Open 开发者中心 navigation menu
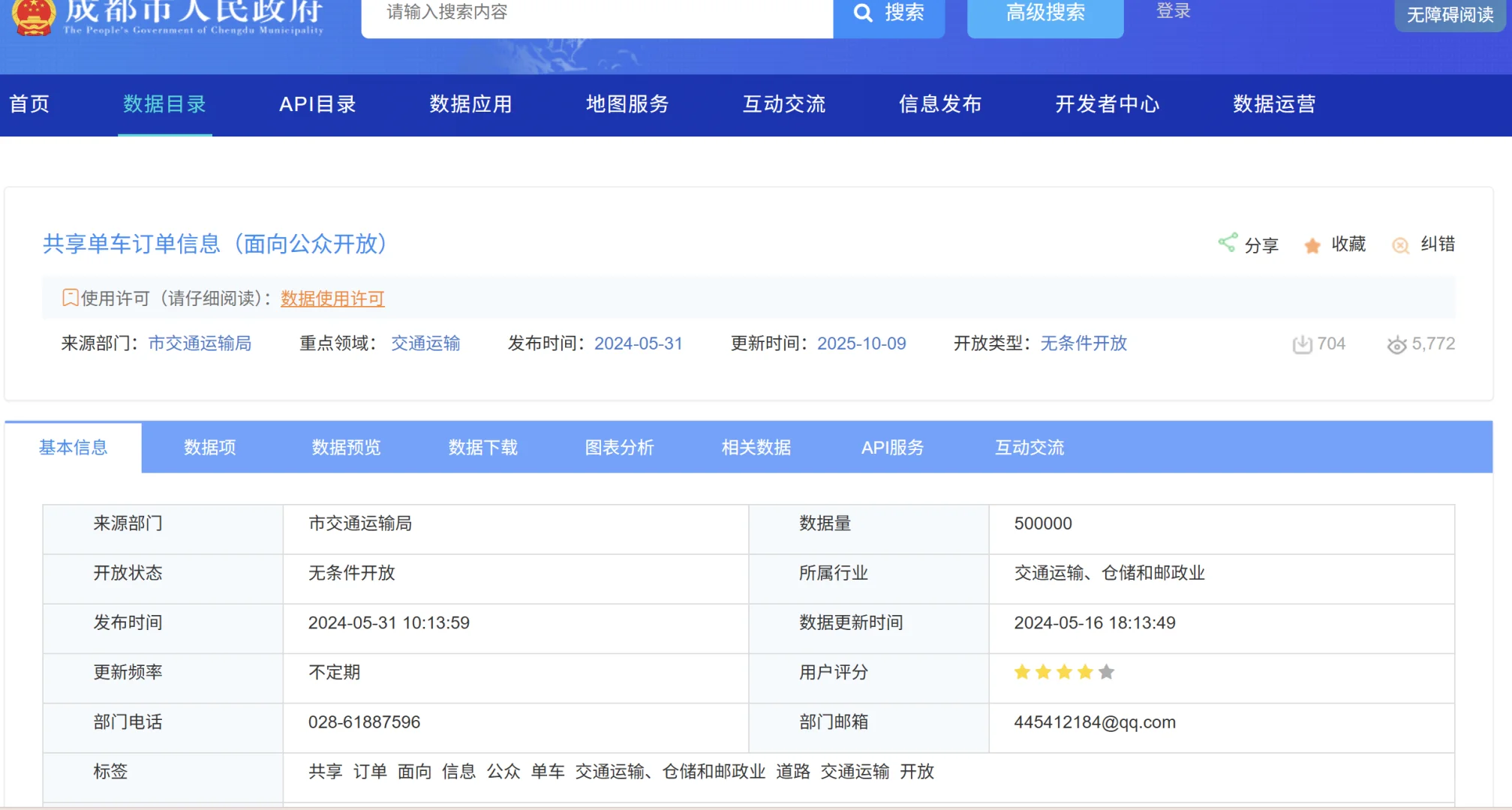Image resolution: width=1512 pixels, height=810 pixels. [1107, 104]
